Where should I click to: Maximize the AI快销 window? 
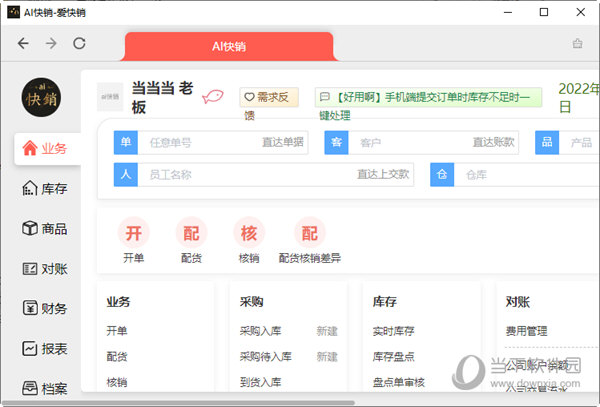(544, 12)
